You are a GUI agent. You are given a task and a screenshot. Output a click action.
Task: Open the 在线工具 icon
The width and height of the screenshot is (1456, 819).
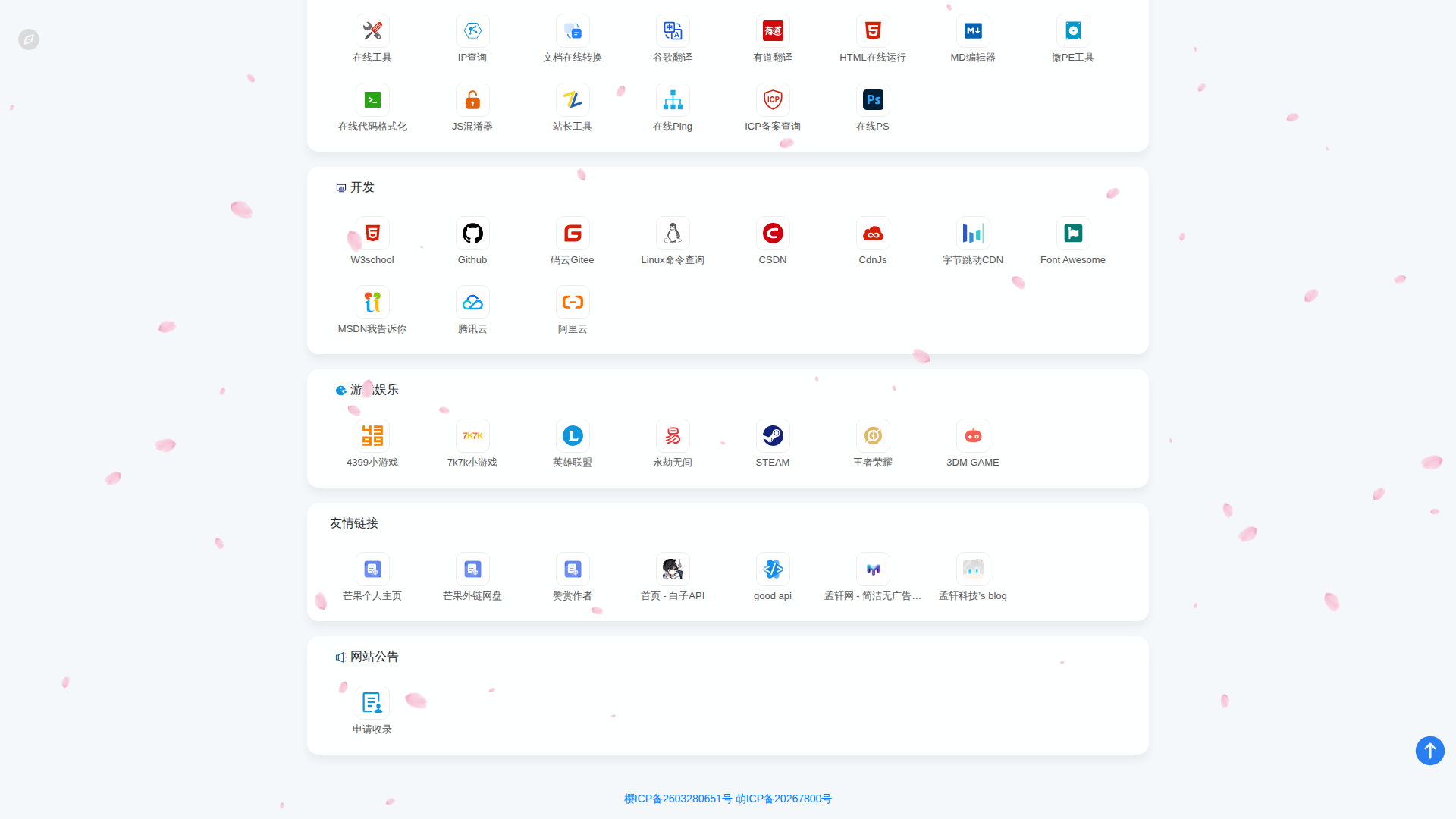tap(372, 31)
